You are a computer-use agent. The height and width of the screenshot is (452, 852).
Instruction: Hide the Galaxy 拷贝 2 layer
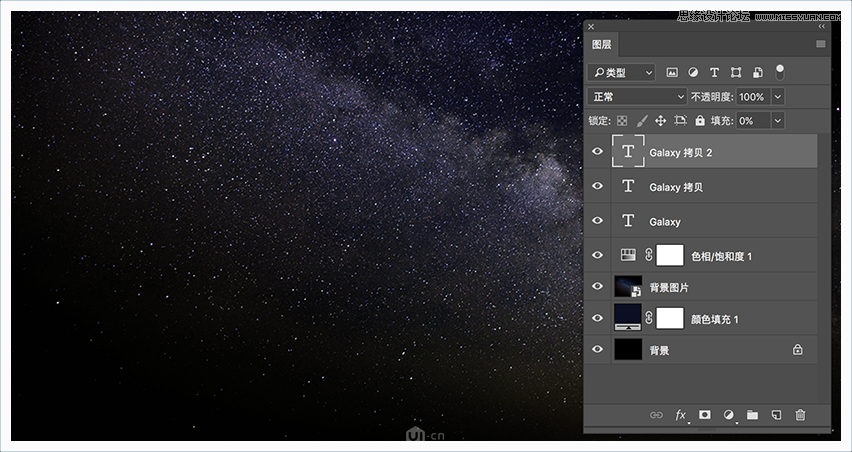pos(597,151)
